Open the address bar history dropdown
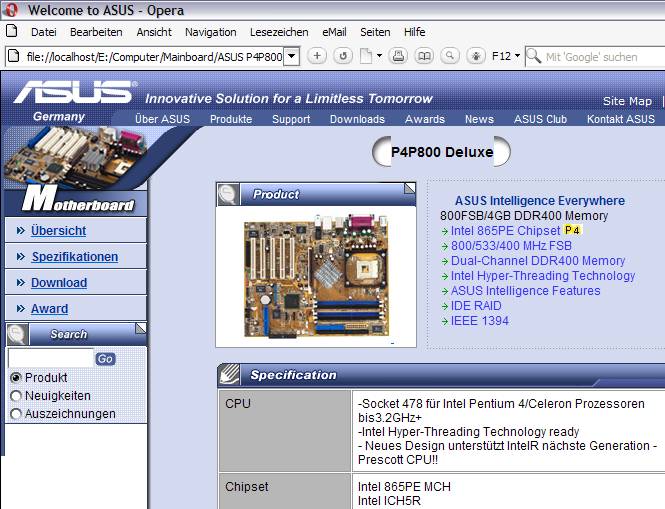Image resolution: width=665 pixels, height=509 pixels. pyautogui.click(x=292, y=56)
